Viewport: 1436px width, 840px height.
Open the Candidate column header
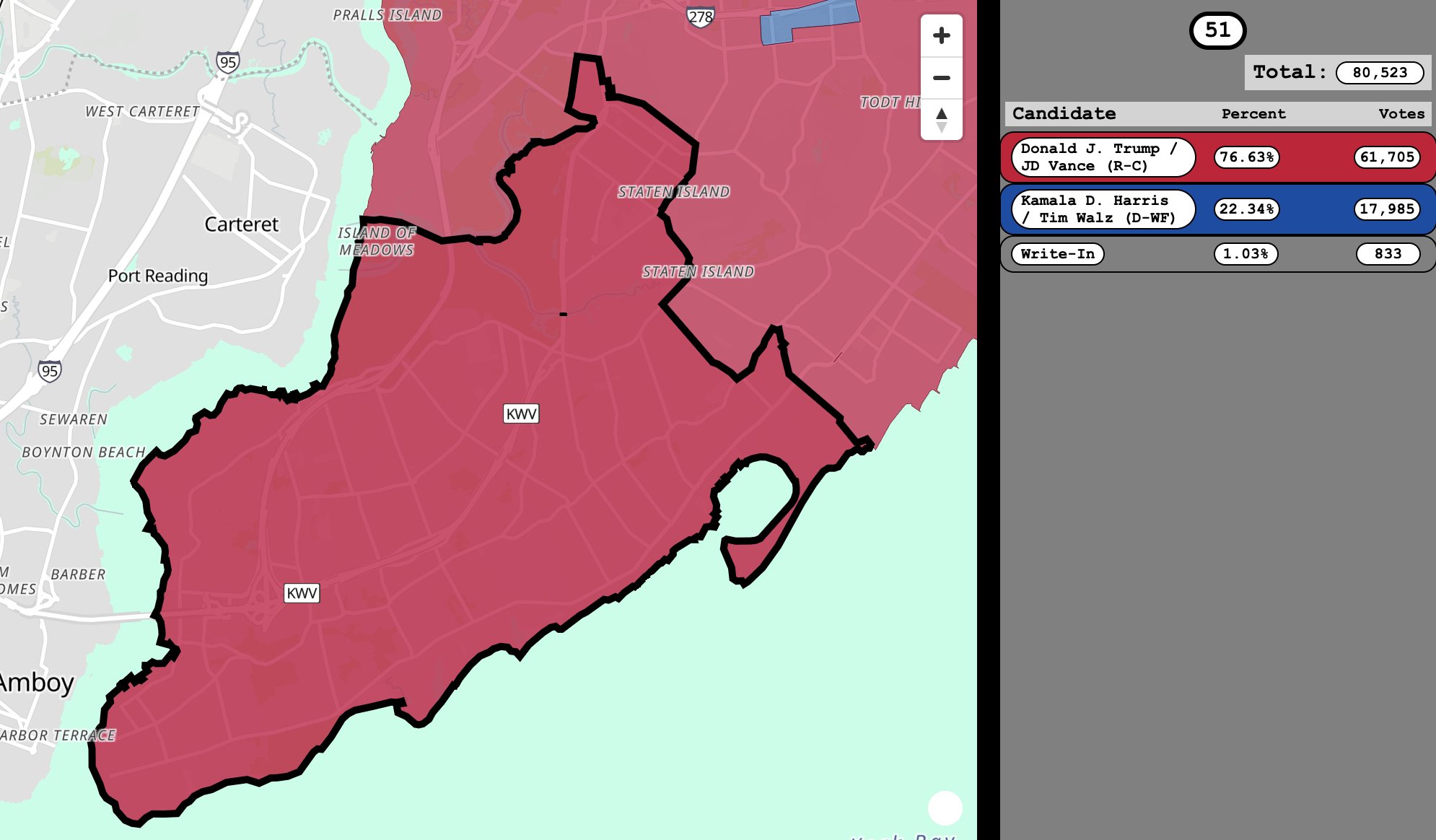(1064, 113)
